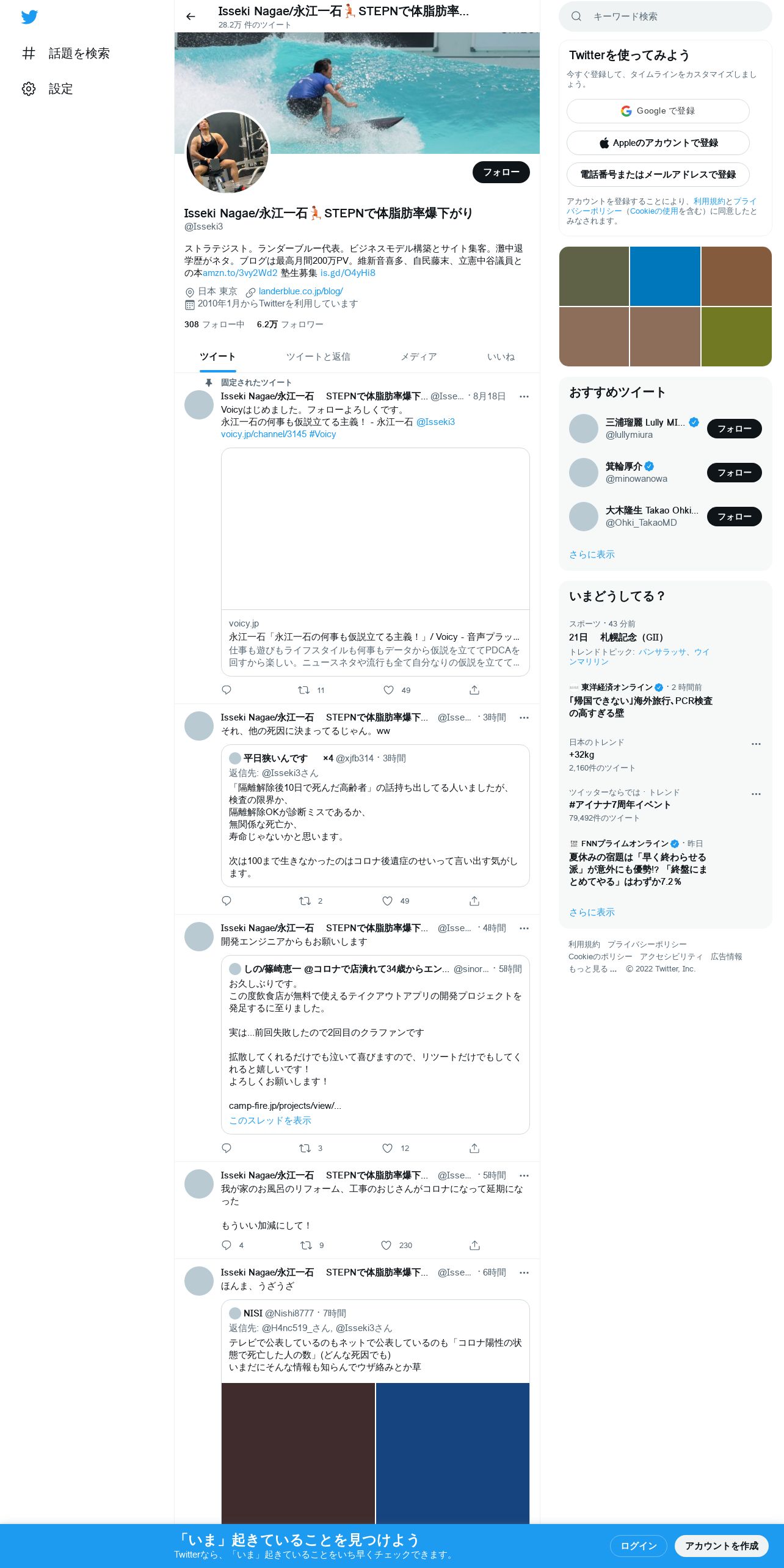Open is.gd/O4yHi8 link in bio
Viewport: 784px width, 1568px height.
pyautogui.click(x=347, y=273)
